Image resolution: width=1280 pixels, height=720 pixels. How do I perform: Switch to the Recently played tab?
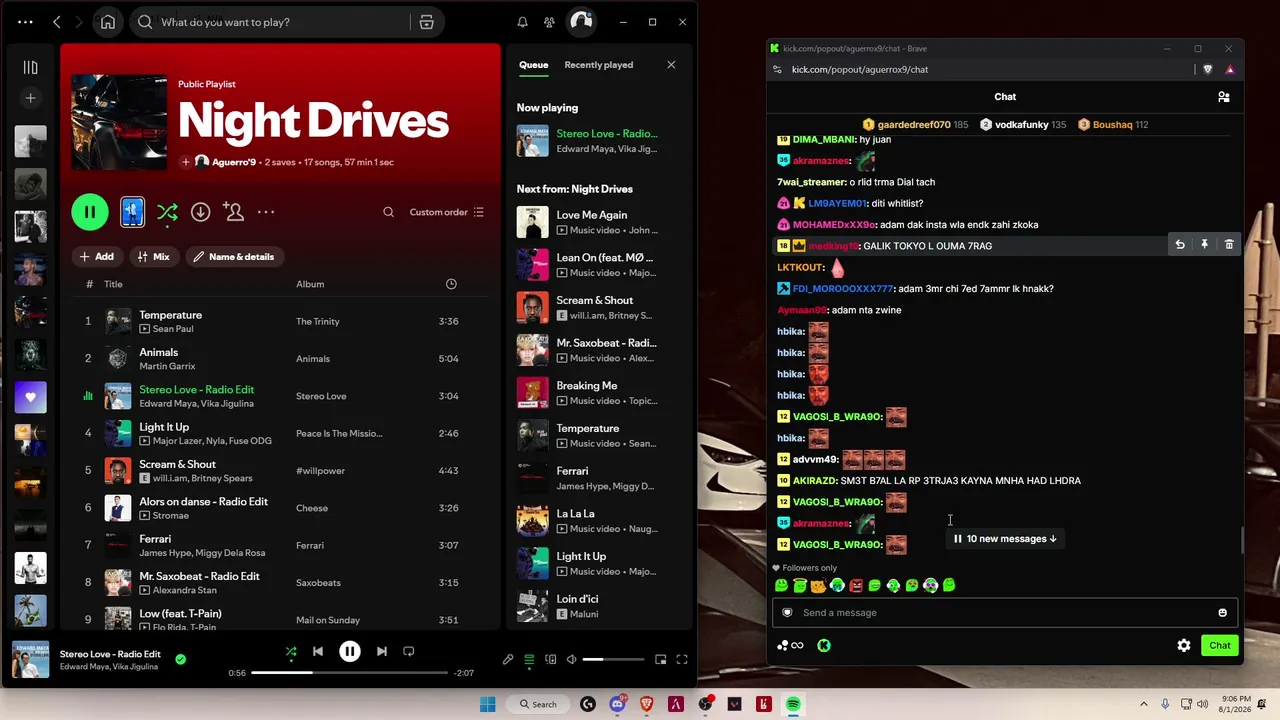click(x=598, y=65)
